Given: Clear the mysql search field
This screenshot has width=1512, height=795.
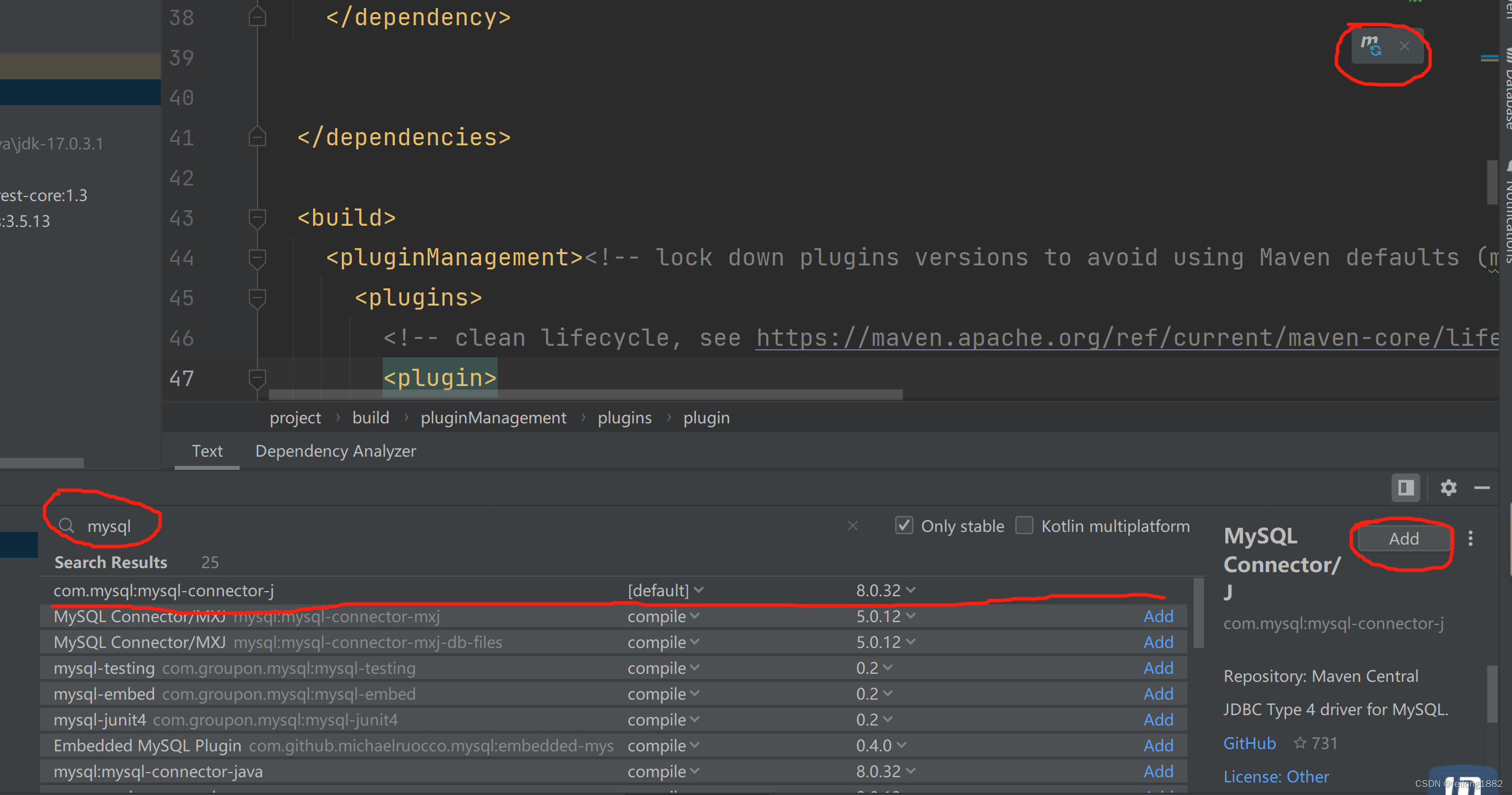Looking at the screenshot, I should 853,526.
